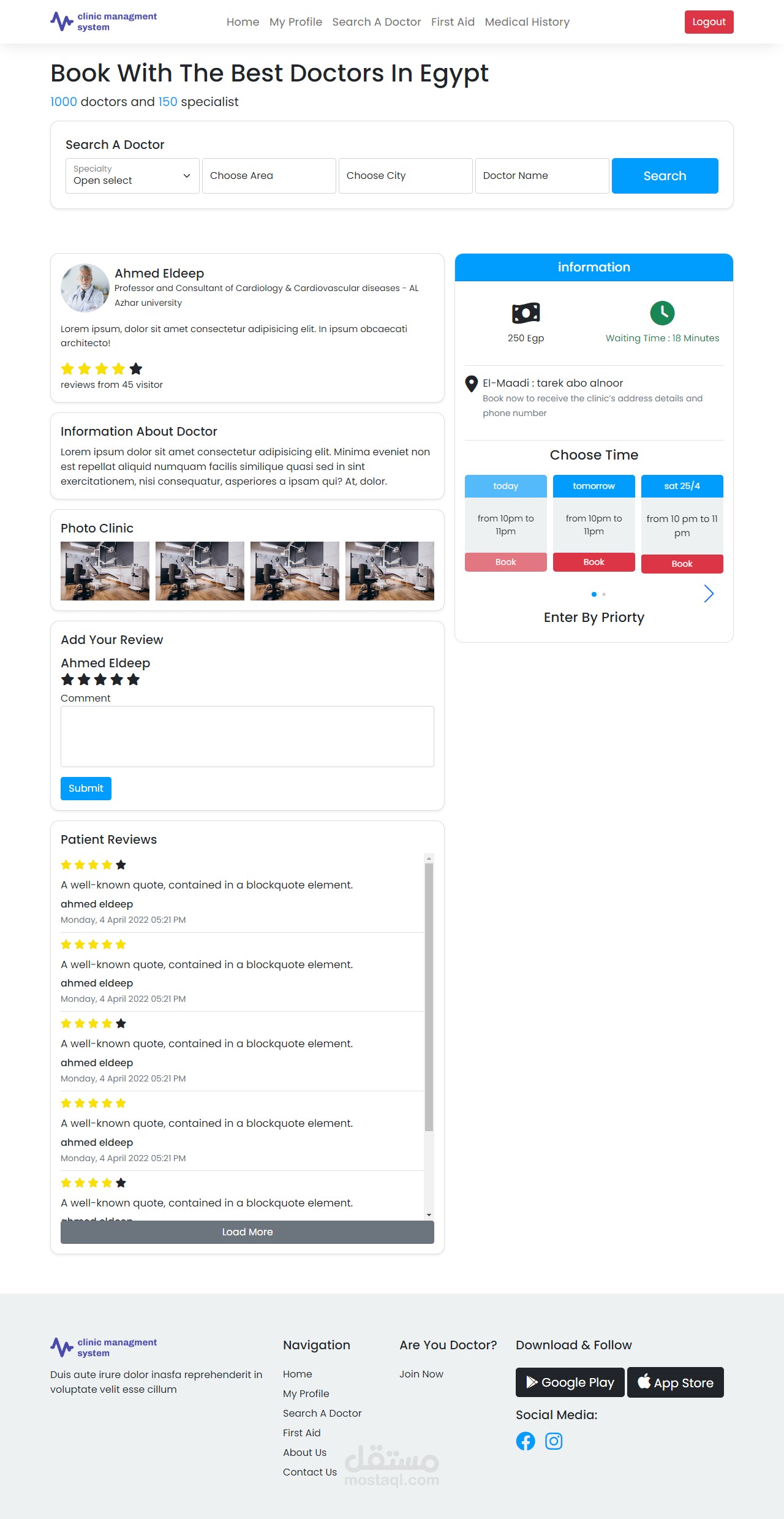Image resolution: width=784 pixels, height=1519 pixels.
Task: Click the Doctor Name input field
Action: (x=542, y=176)
